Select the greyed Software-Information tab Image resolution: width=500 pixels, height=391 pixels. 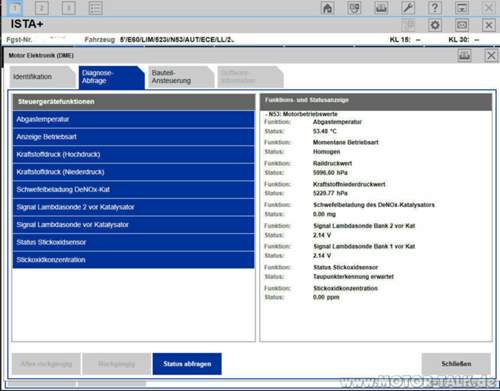(x=250, y=77)
